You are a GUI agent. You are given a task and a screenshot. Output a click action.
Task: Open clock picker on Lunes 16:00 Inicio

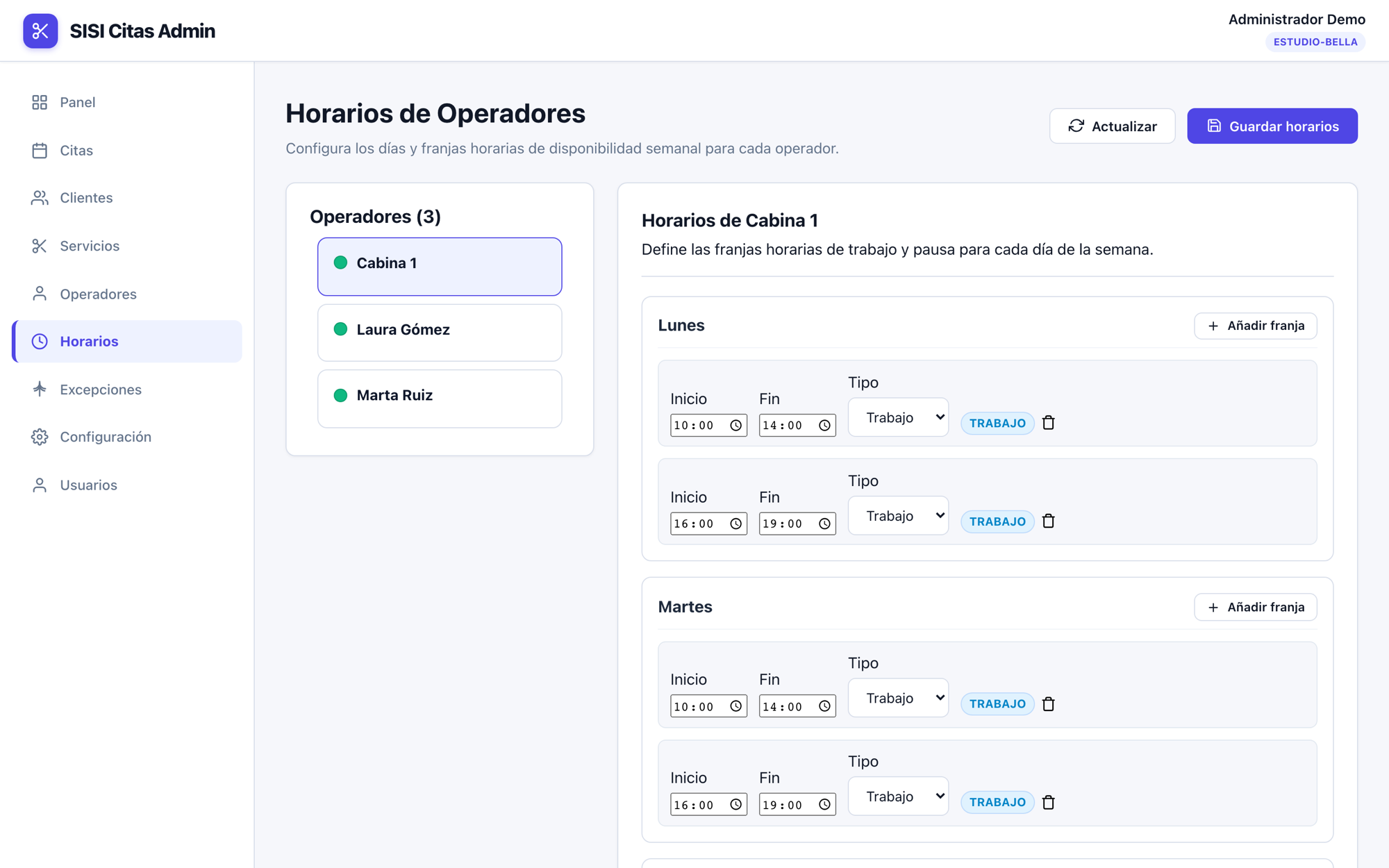point(735,524)
